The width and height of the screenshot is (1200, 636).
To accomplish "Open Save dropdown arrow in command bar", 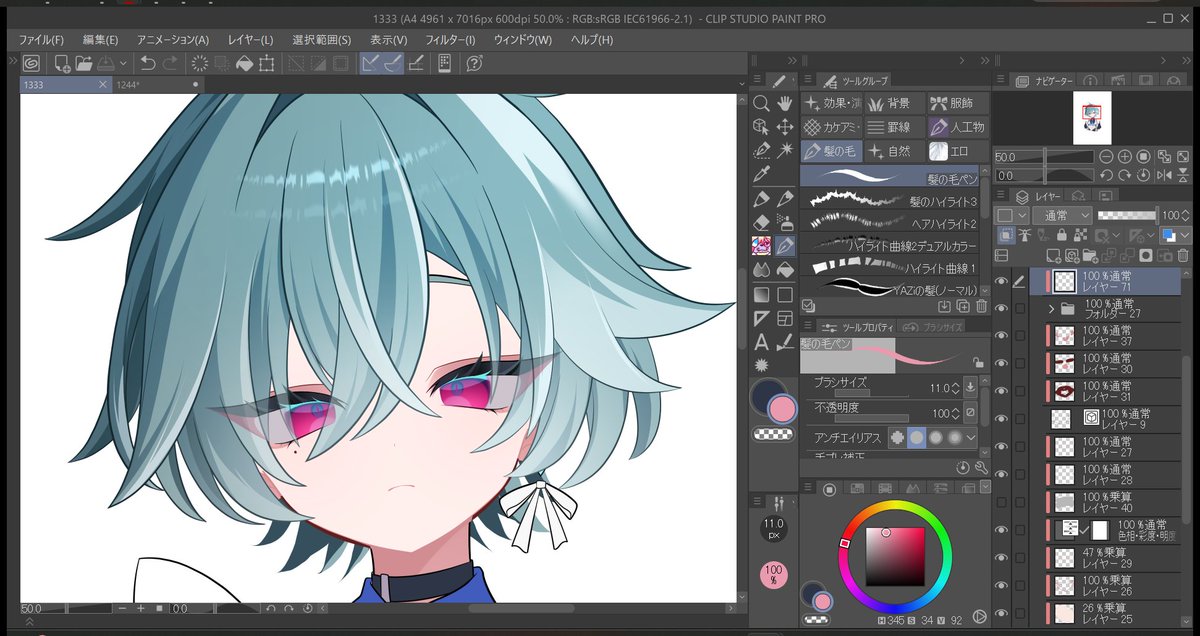I will click(123, 63).
